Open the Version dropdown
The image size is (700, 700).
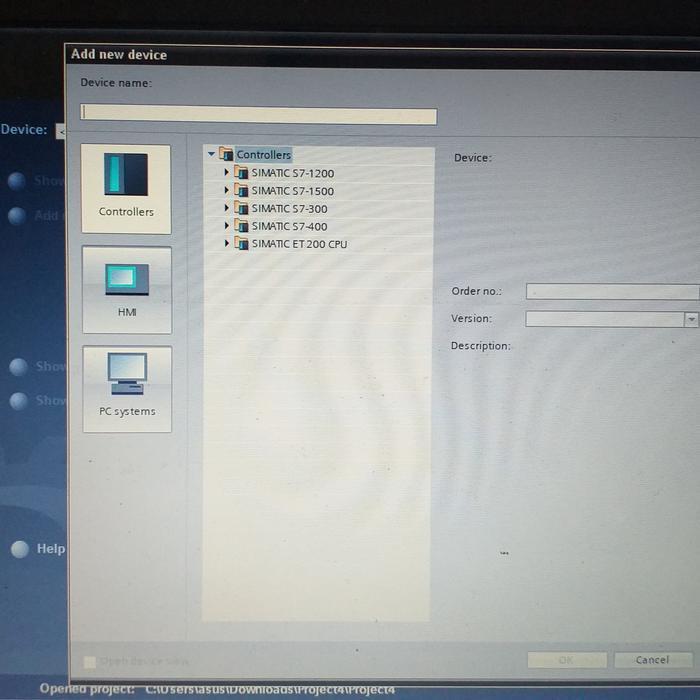click(691, 319)
